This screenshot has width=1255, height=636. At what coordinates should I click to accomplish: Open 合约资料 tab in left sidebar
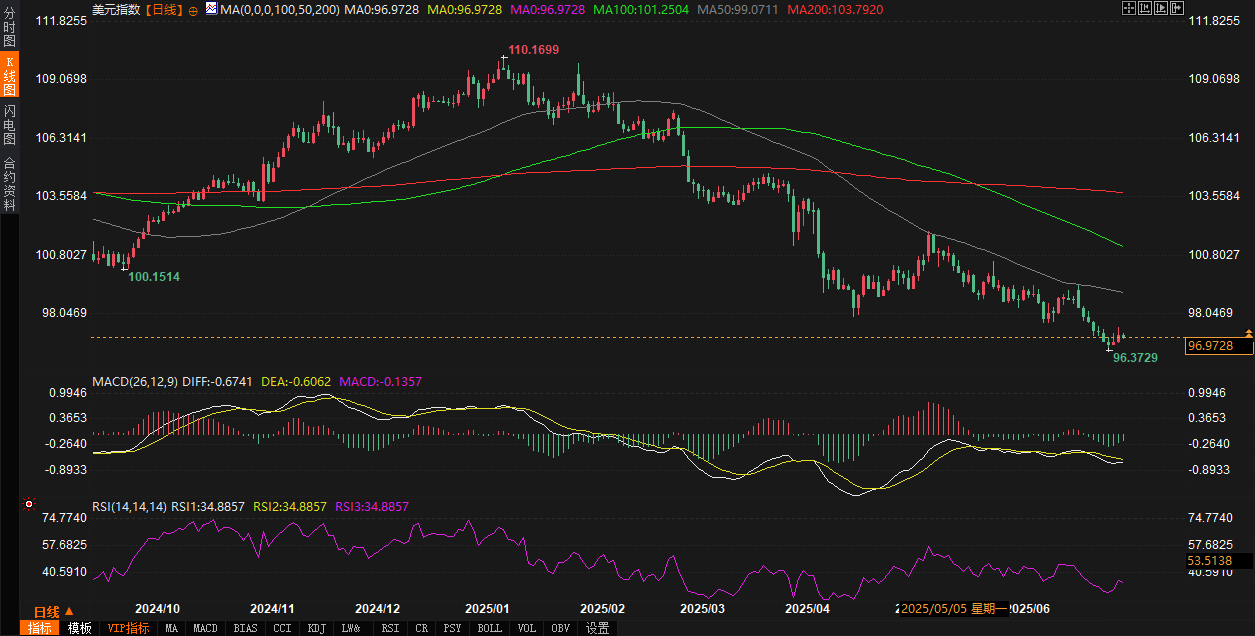pos(9,182)
